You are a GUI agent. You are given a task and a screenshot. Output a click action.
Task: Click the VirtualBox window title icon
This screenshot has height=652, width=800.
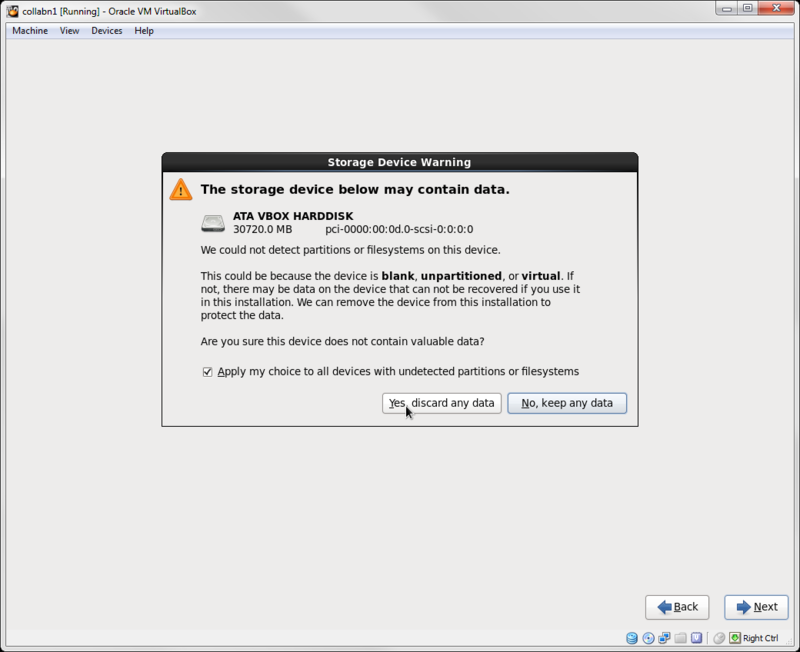tap(13, 11)
